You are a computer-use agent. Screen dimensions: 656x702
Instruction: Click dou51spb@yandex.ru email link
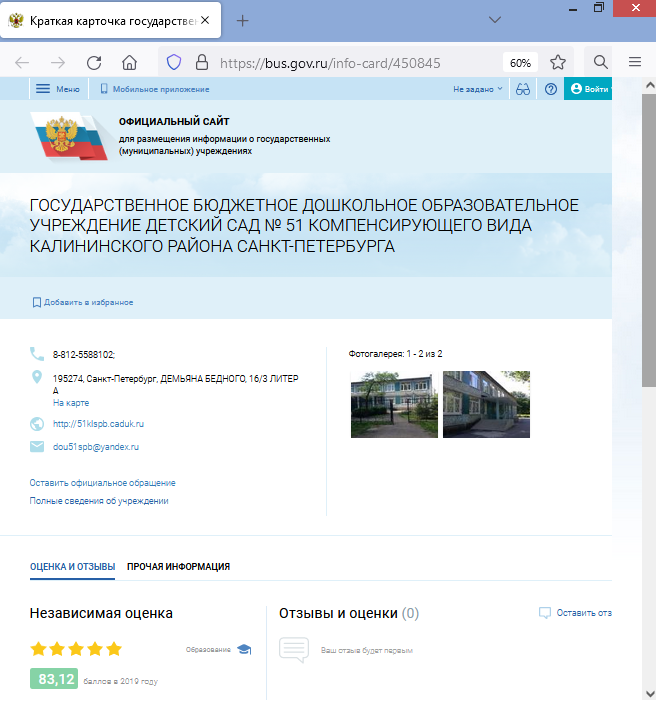pos(96,447)
